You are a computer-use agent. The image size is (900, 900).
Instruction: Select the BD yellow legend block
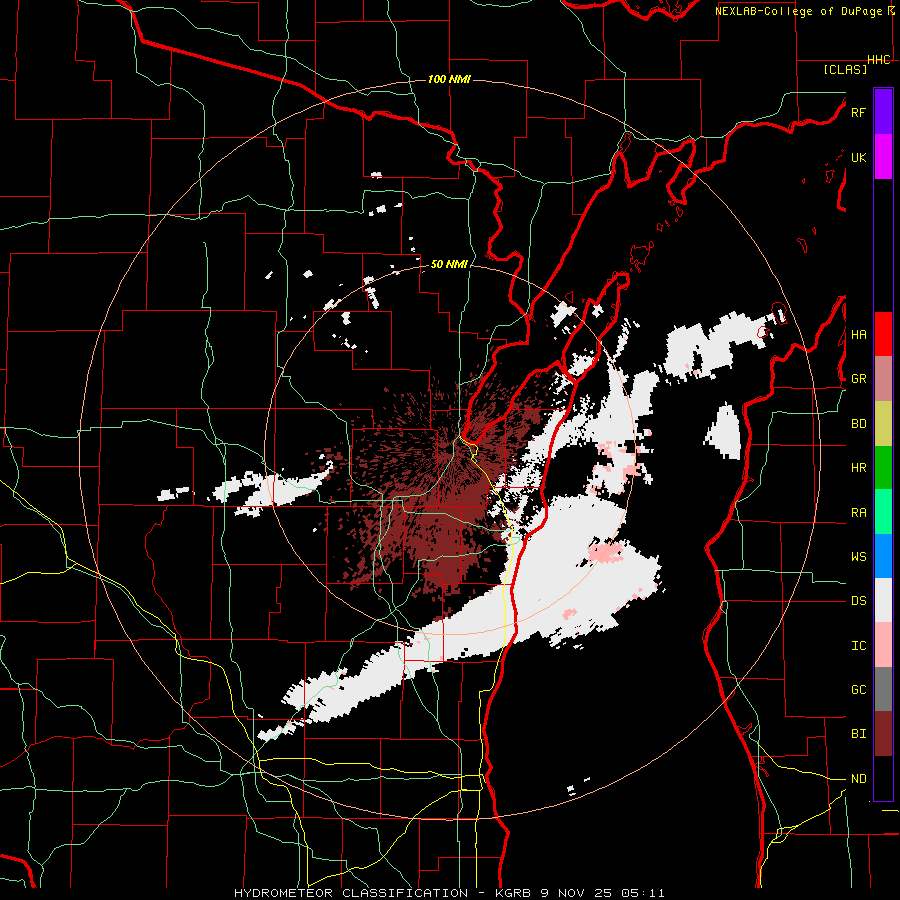[x=883, y=424]
